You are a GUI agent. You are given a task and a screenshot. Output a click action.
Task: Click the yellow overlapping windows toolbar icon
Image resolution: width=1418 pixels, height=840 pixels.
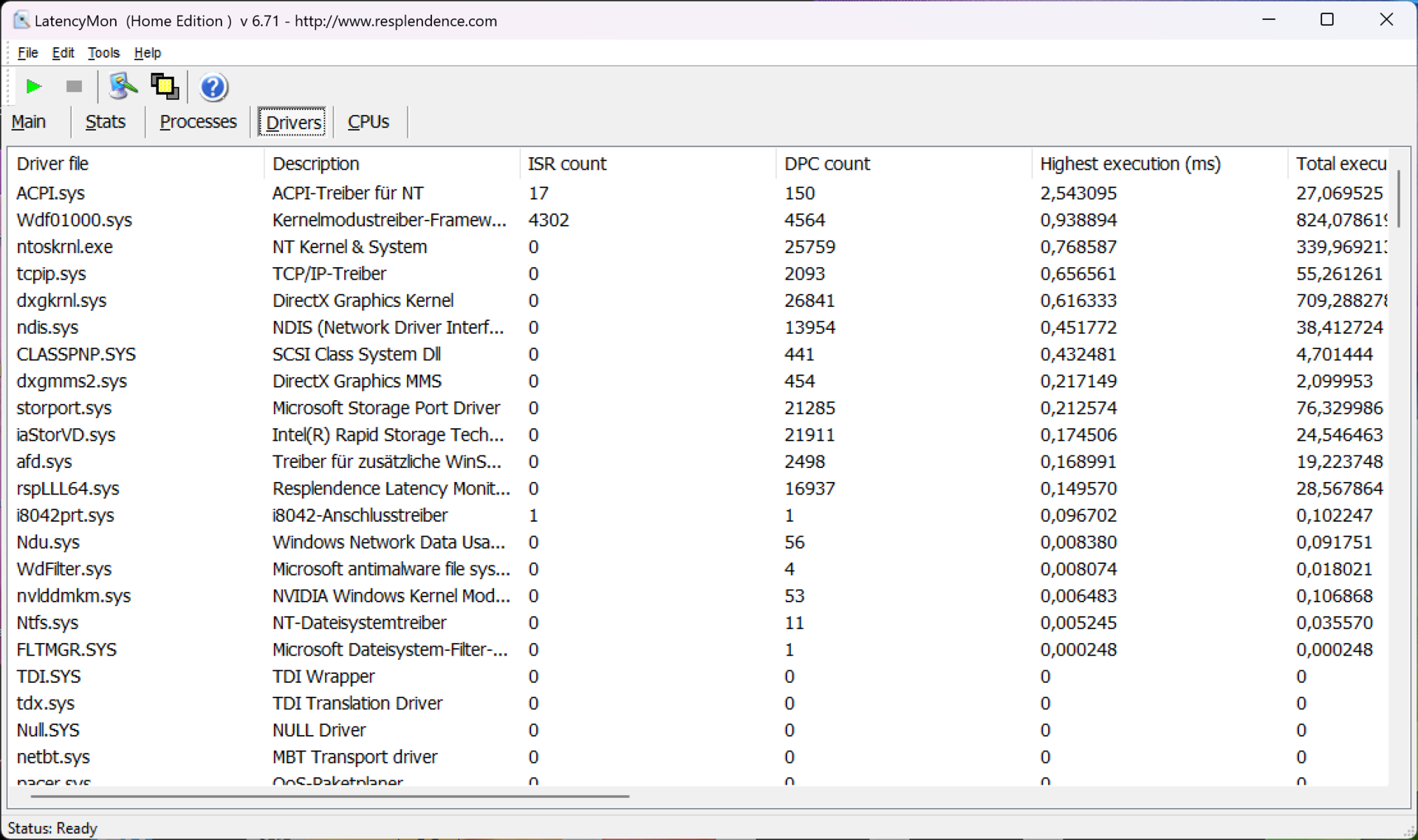164,86
